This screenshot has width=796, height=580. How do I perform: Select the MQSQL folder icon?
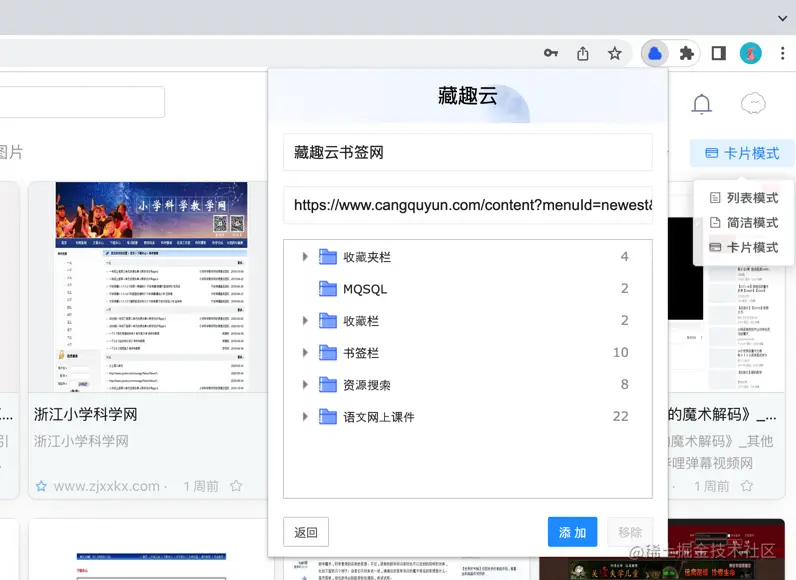click(327, 289)
